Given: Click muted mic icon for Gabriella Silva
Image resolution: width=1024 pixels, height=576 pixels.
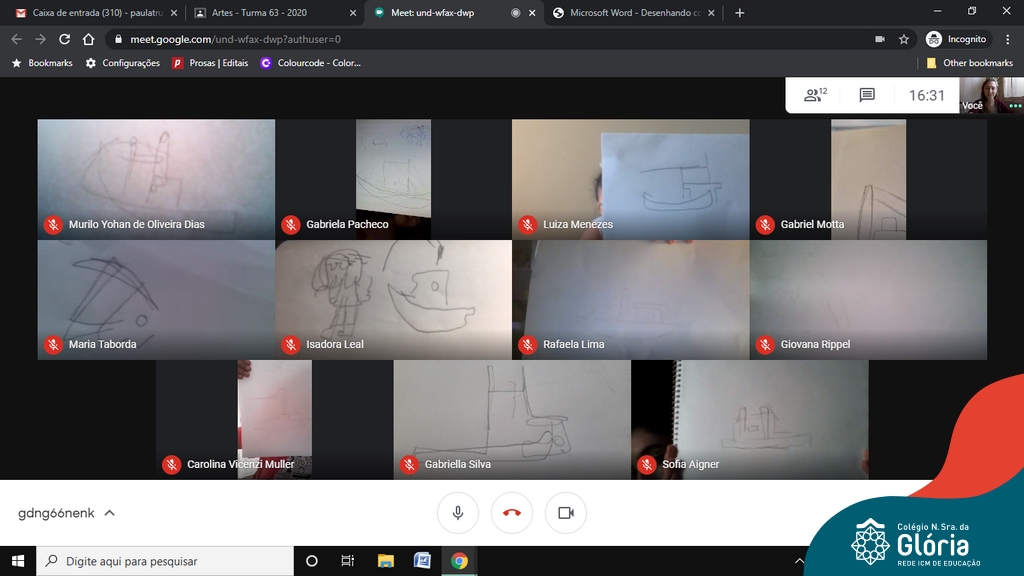Looking at the screenshot, I should [409, 465].
